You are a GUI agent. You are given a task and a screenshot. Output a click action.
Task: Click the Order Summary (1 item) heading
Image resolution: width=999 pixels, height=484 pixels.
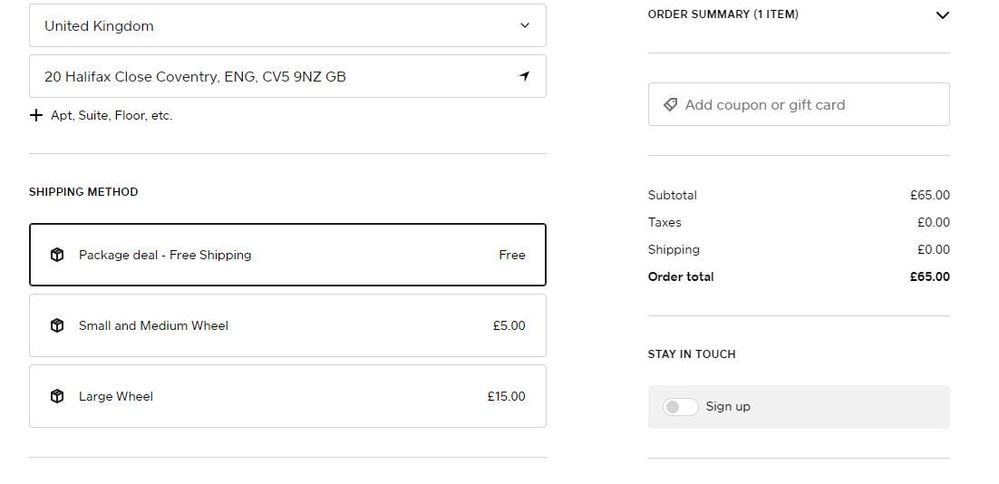[723, 15]
